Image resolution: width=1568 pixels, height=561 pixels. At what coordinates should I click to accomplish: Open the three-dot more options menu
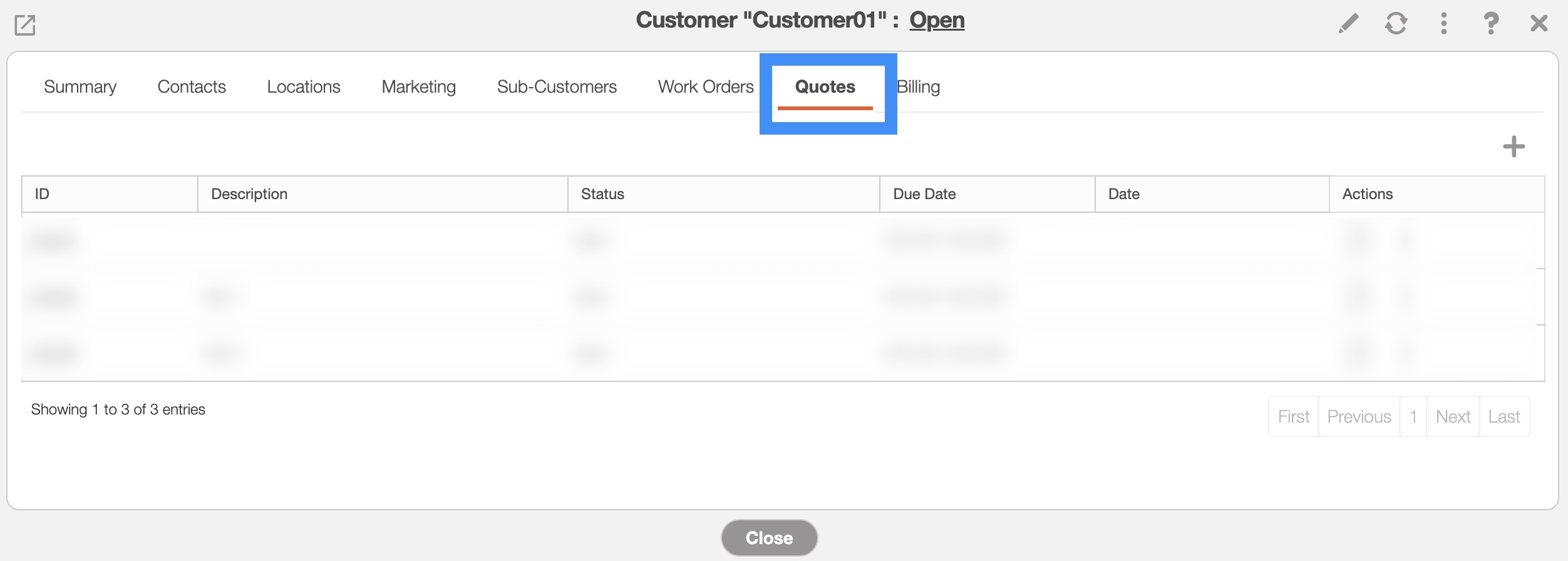click(x=1444, y=24)
